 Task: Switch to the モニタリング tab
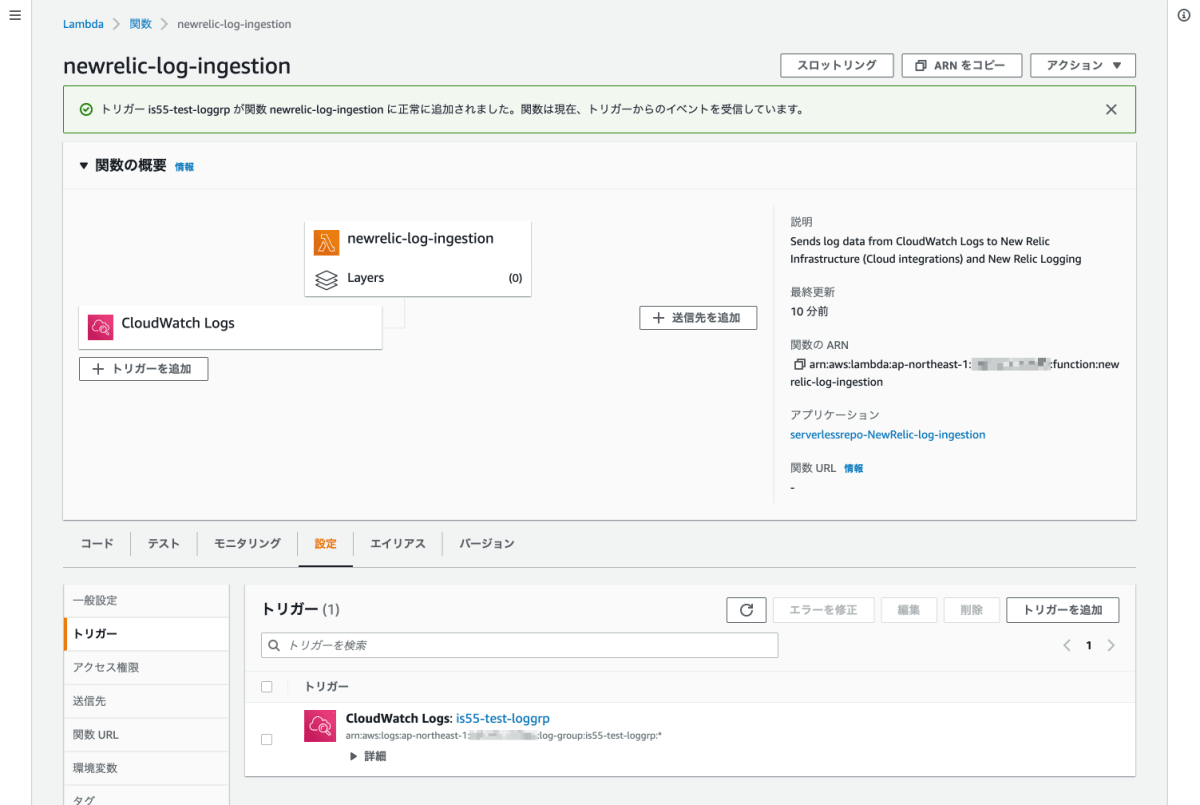coord(247,544)
